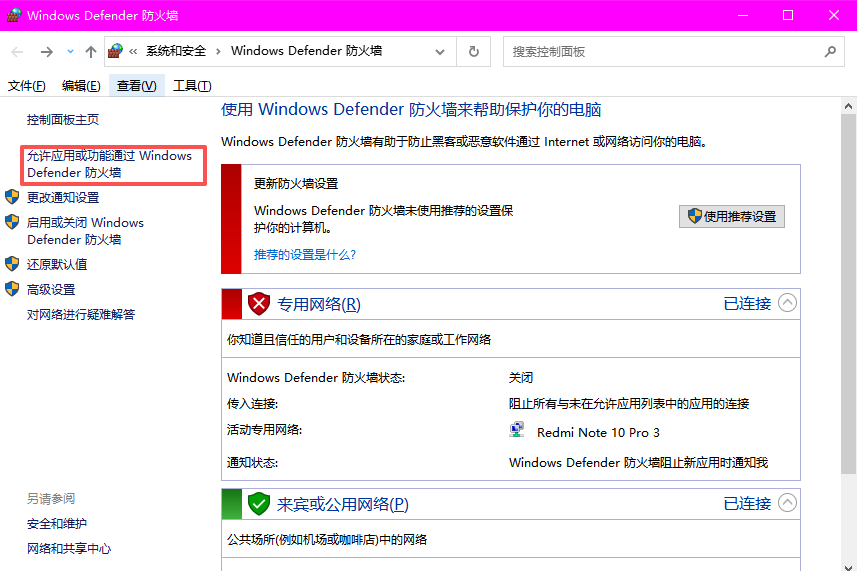Click 系统和安全 breadcrumb
The height and width of the screenshot is (571, 857).
tap(176, 51)
